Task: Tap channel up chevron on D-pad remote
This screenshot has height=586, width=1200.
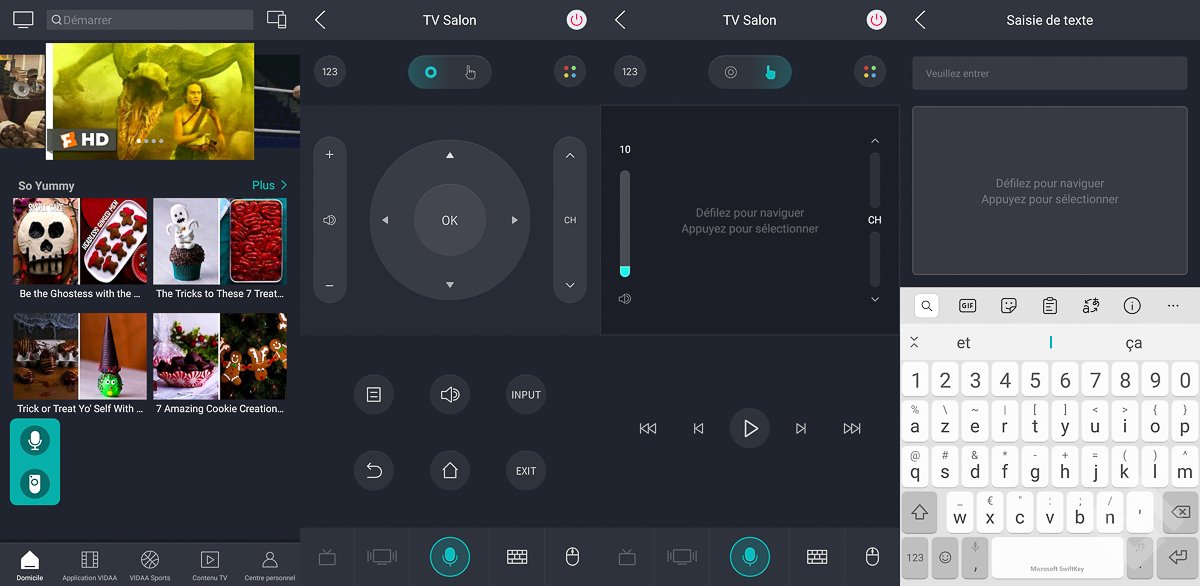Action: pyautogui.click(x=570, y=156)
